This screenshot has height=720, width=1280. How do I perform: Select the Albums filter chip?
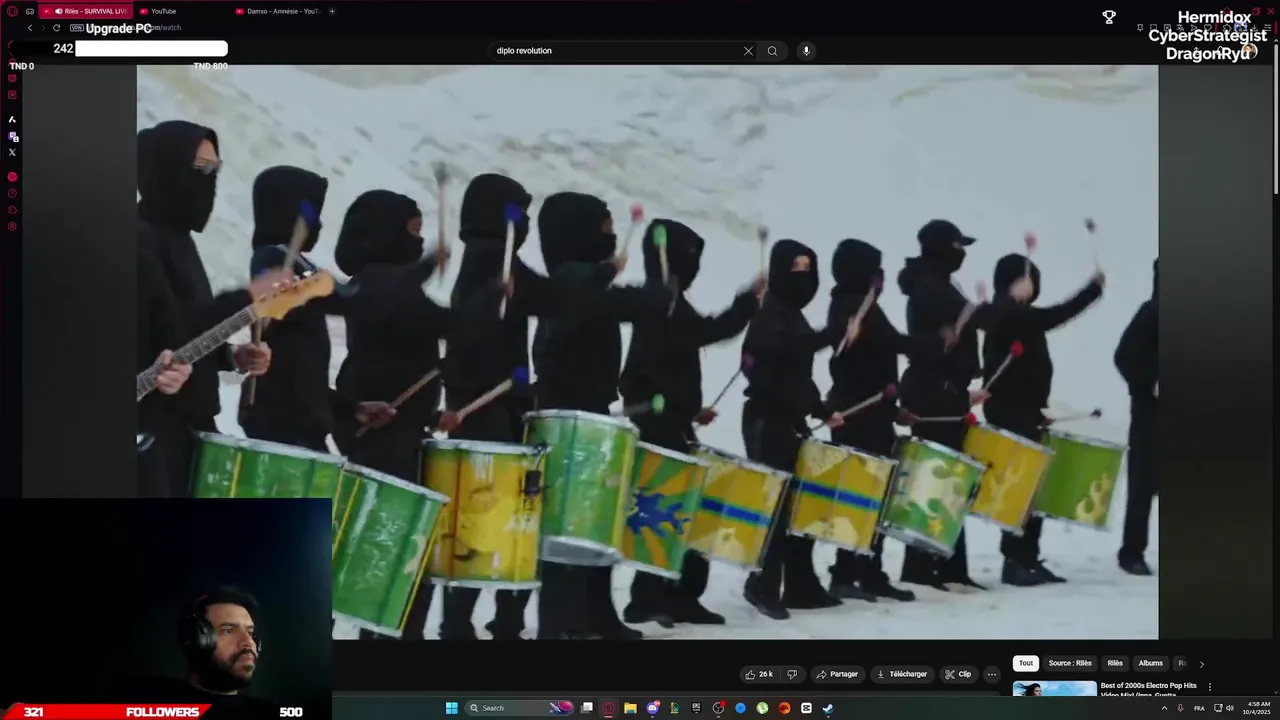(x=1151, y=663)
